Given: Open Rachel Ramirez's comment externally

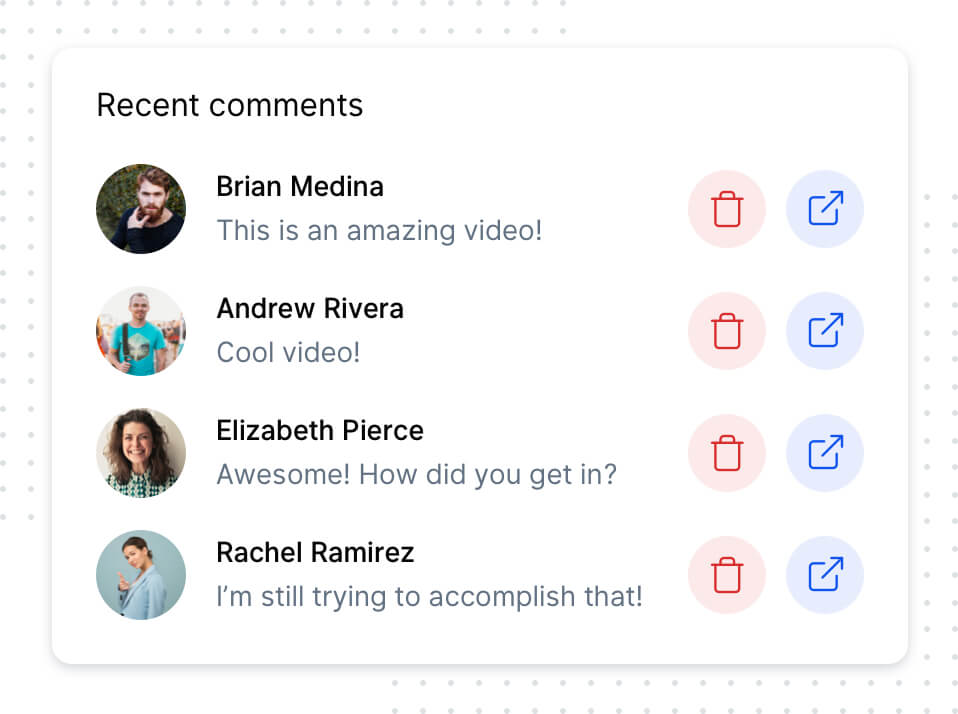Looking at the screenshot, I should coord(825,575).
